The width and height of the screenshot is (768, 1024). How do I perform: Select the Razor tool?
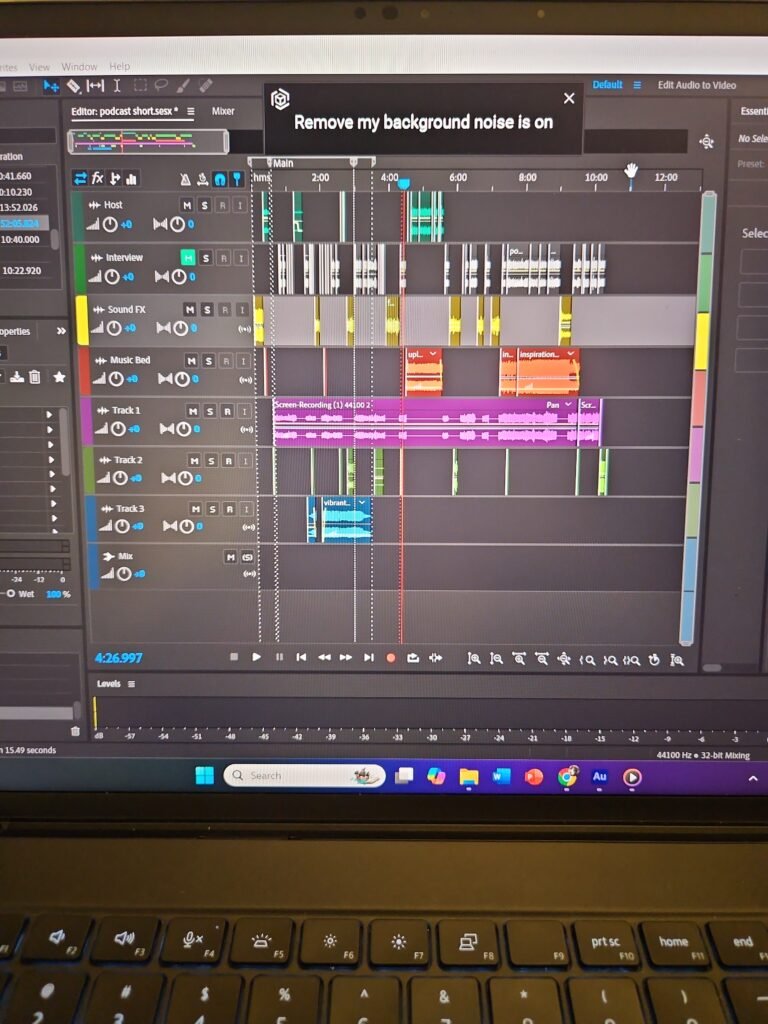74,86
